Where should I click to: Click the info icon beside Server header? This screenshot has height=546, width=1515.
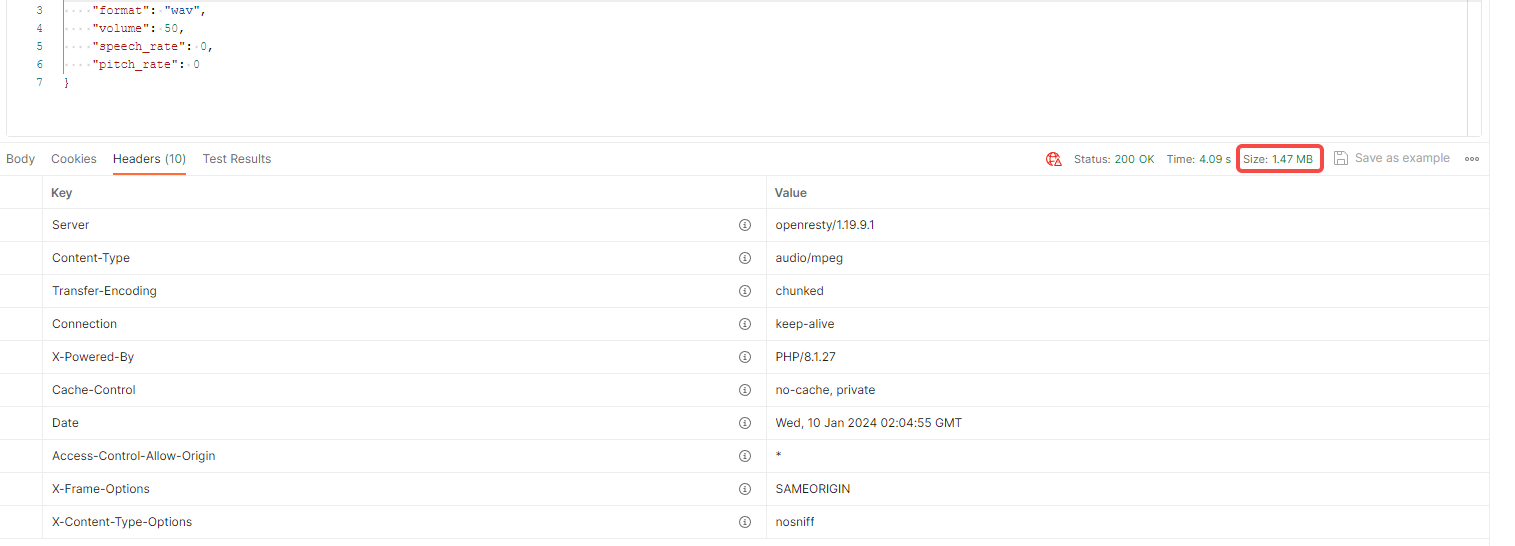click(744, 225)
